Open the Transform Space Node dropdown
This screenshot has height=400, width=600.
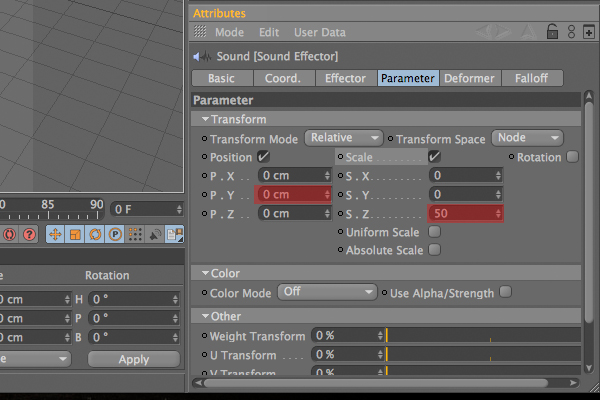click(527, 138)
